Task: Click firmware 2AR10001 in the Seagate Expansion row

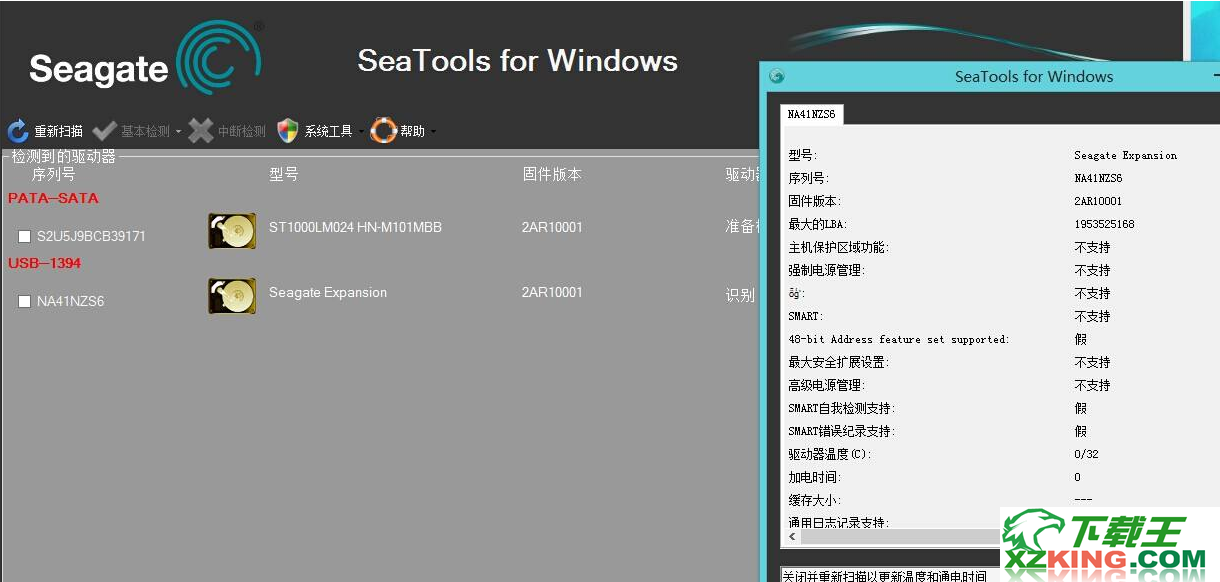Action: pos(552,292)
